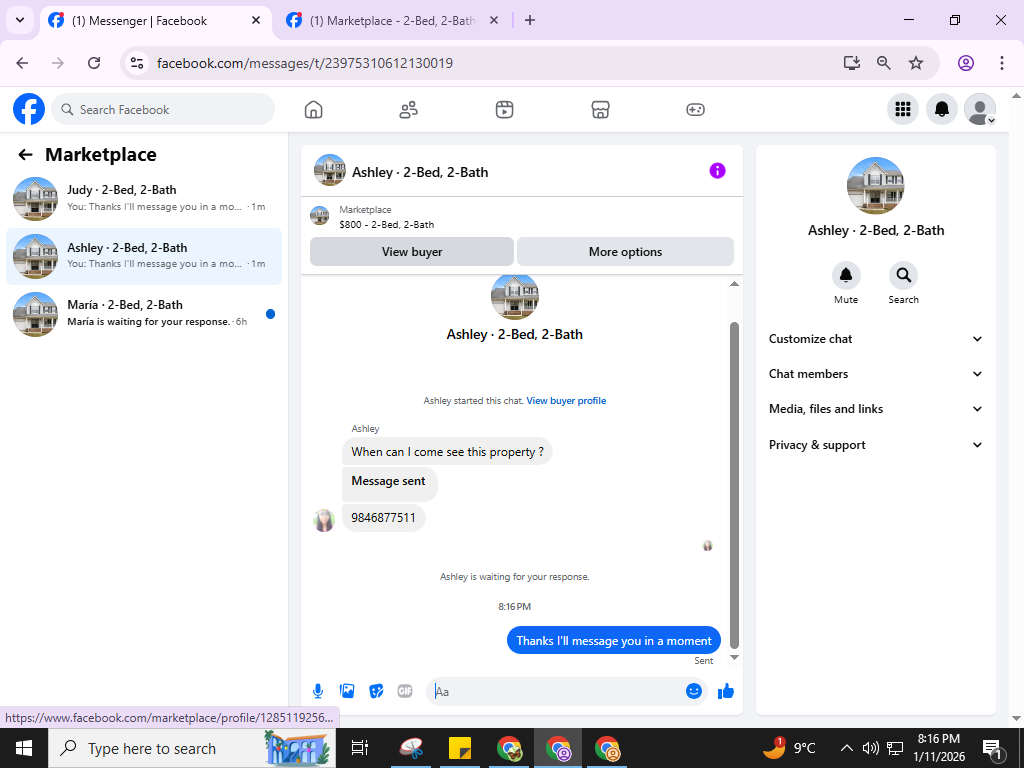Open the emoji picker in message box
The height and width of the screenshot is (768, 1024).
click(694, 691)
